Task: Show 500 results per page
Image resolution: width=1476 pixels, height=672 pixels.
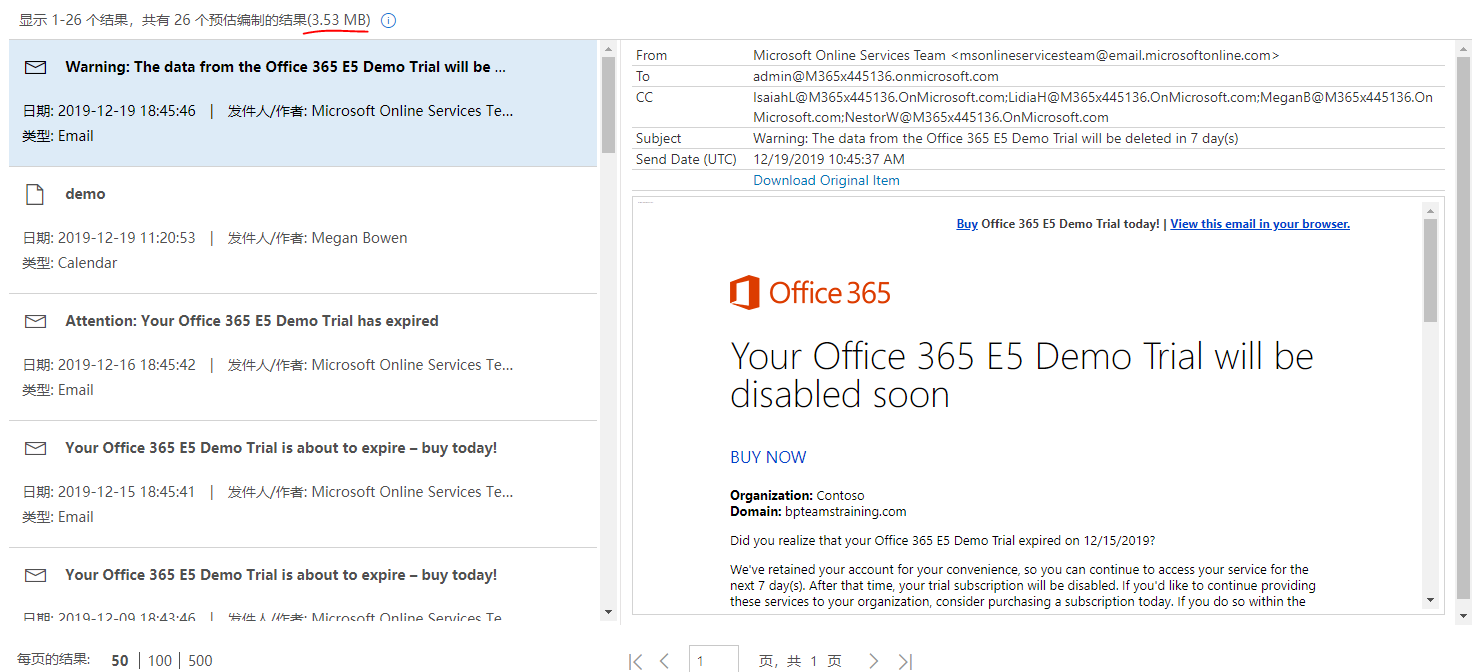Action: (200, 661)
